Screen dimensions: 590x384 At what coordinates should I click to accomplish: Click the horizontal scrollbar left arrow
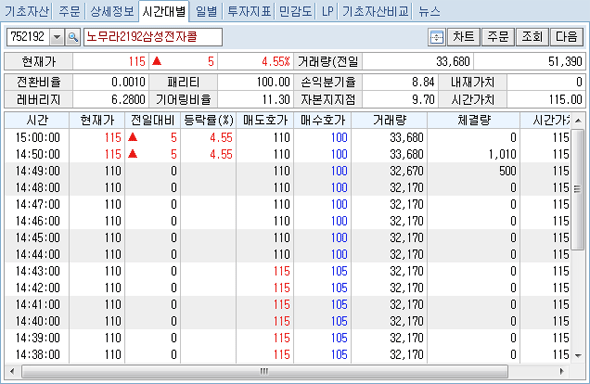pyautogui.click(x=12, y=371)
